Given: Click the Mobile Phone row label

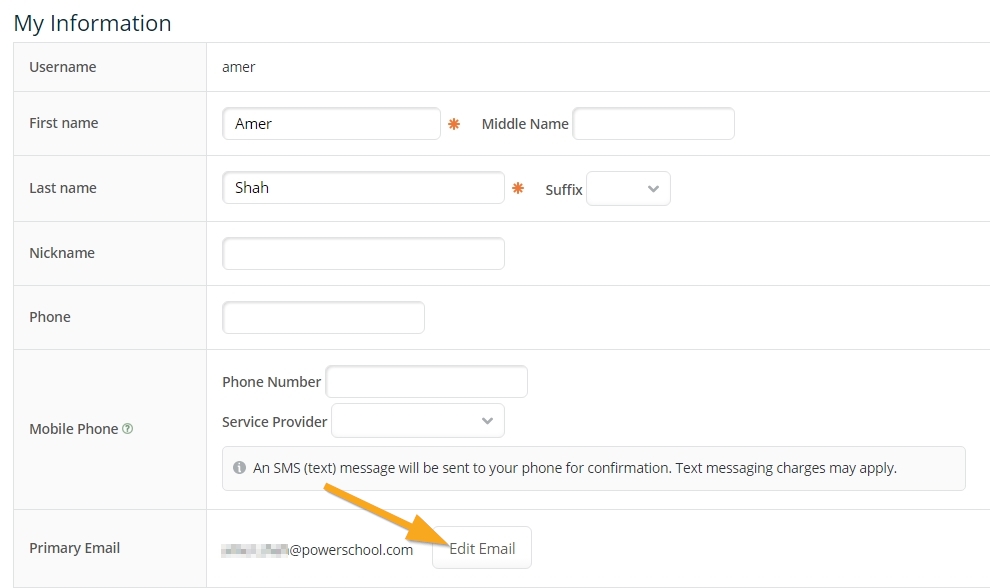Looking at the screenshot, I should point(73,429).
